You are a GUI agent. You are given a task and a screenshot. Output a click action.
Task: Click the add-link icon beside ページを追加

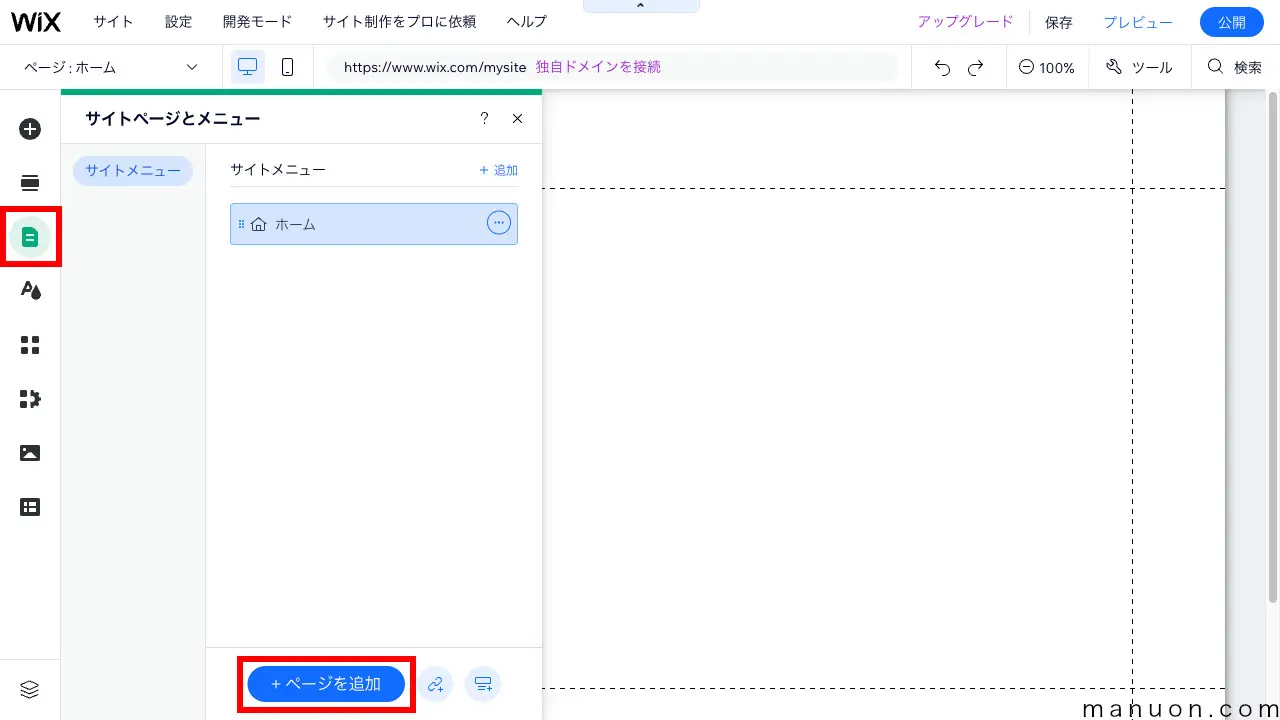pyautogui.click(x=436, y=684)
